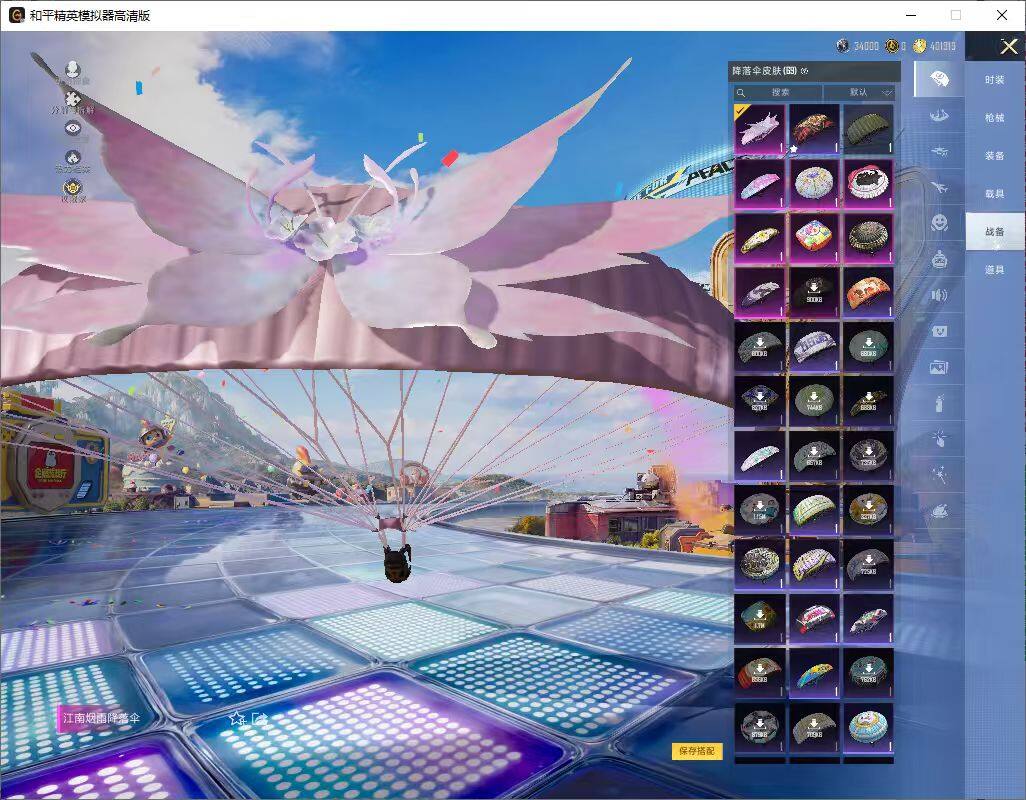Viewport: 1026px width, 800px height.
Task: Open the tap effect hand icon
Action: pos(939,439)
